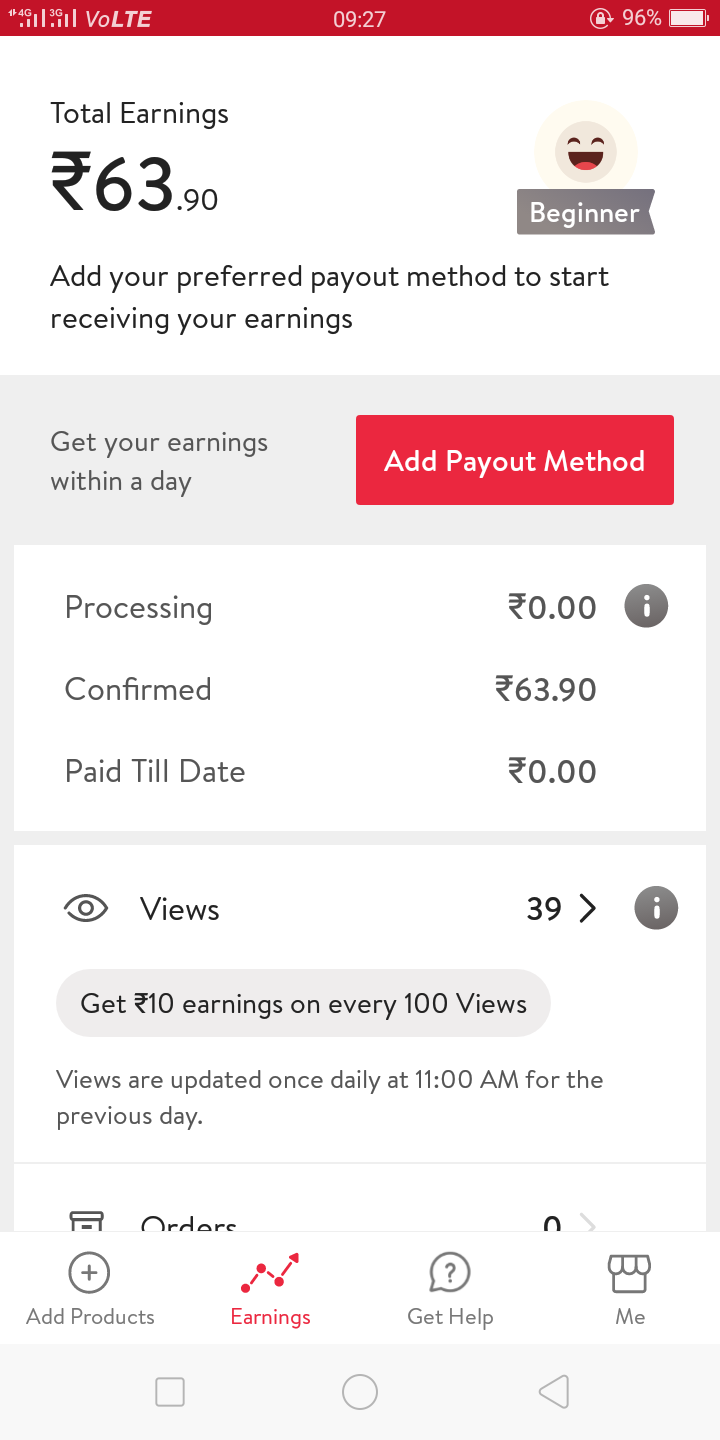Image resolution: width=720 pixels, height=1440 pixels.
Task: Tap the Total Earnings ₹63.90 amount
Action: (135, 184)
